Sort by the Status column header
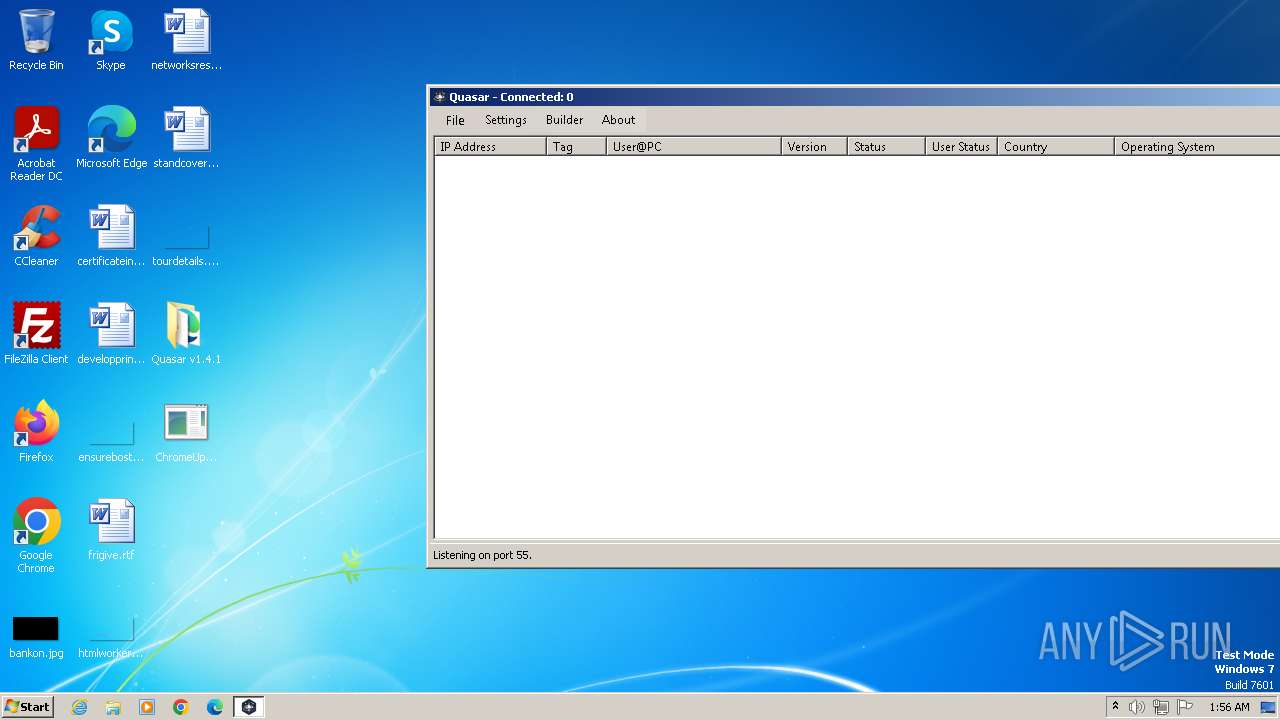The image size is (1280, 720). [x=886, y=146]
